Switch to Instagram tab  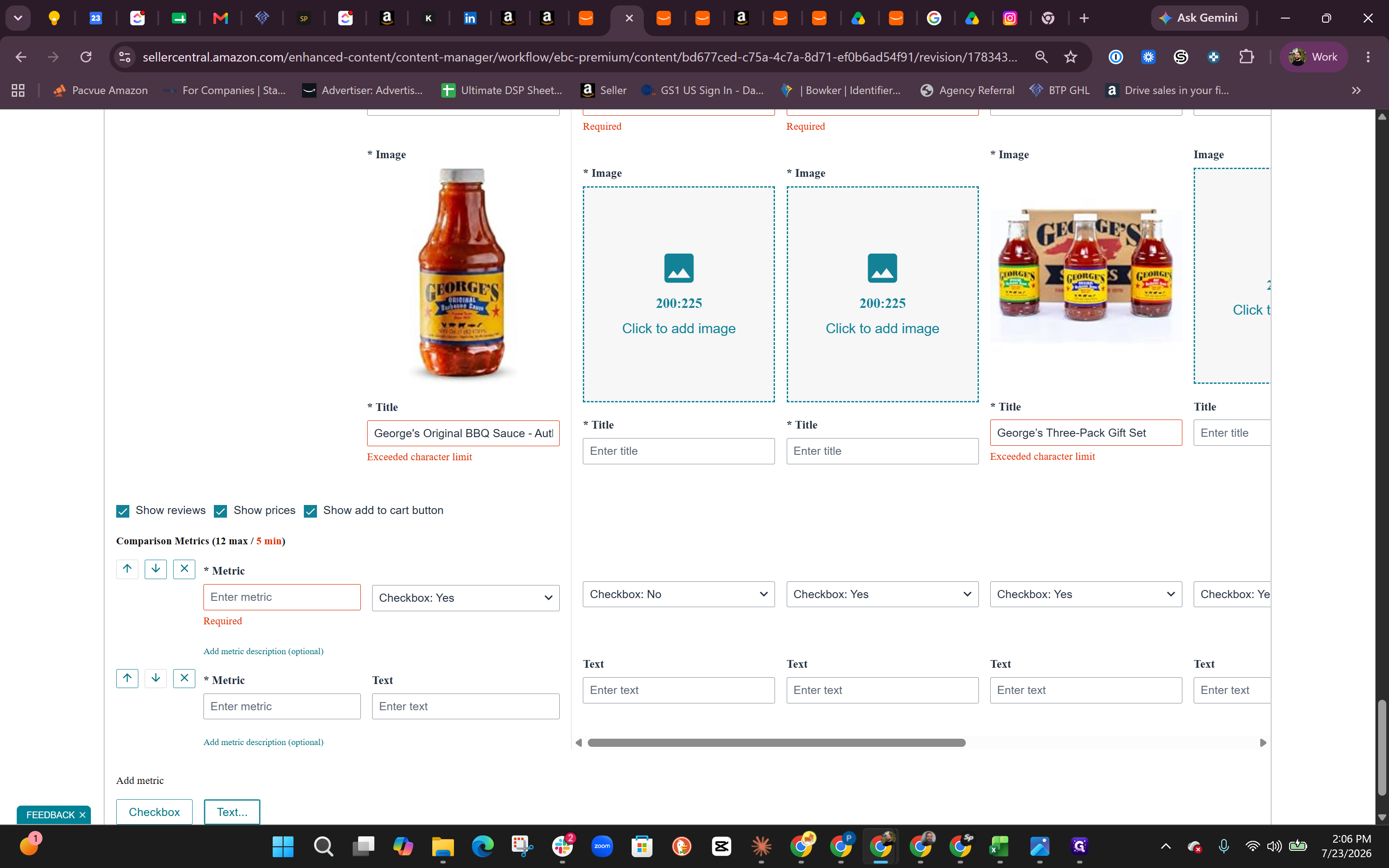[1010, 19]
